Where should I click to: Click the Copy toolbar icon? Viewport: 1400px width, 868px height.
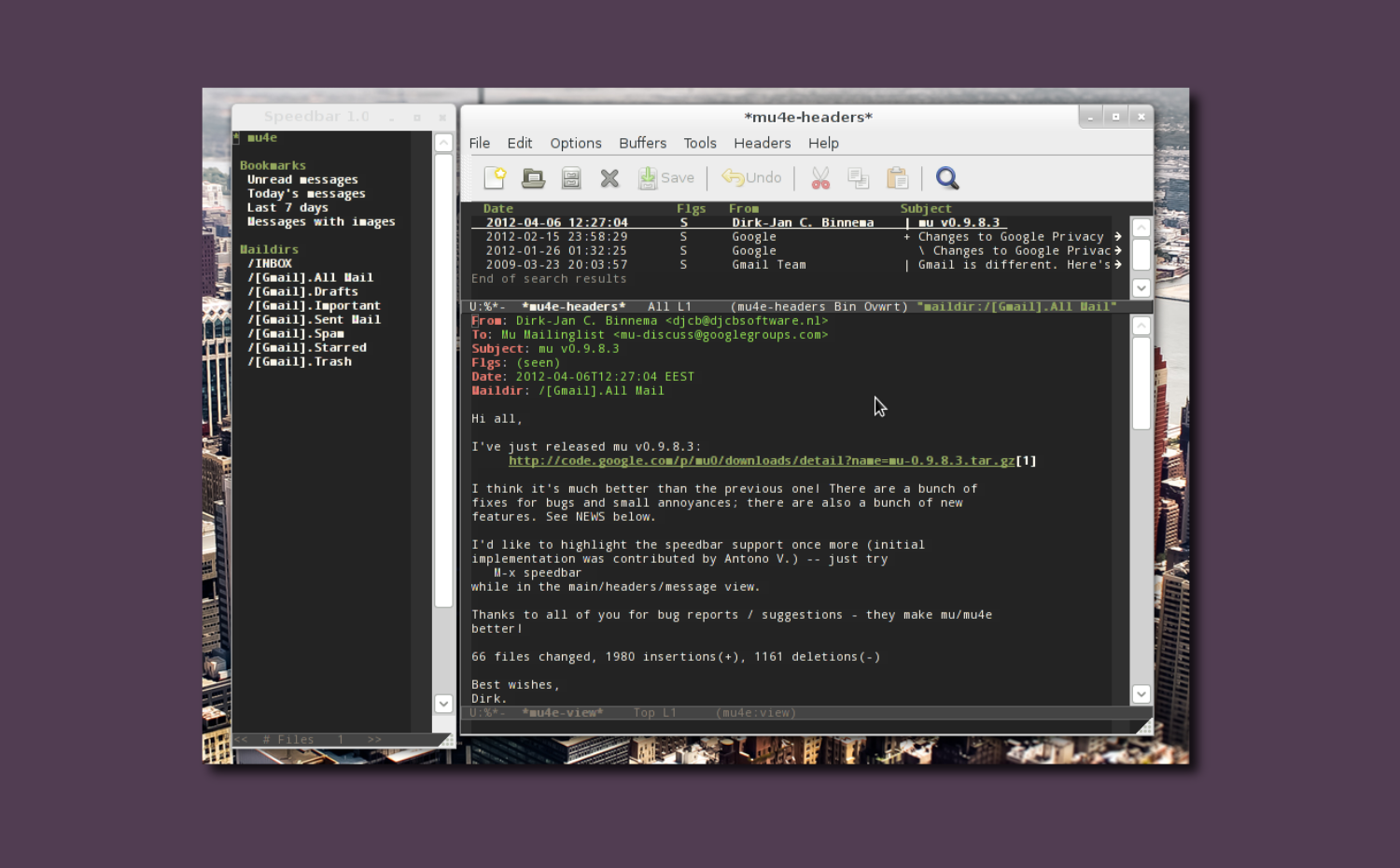point(859,177)
